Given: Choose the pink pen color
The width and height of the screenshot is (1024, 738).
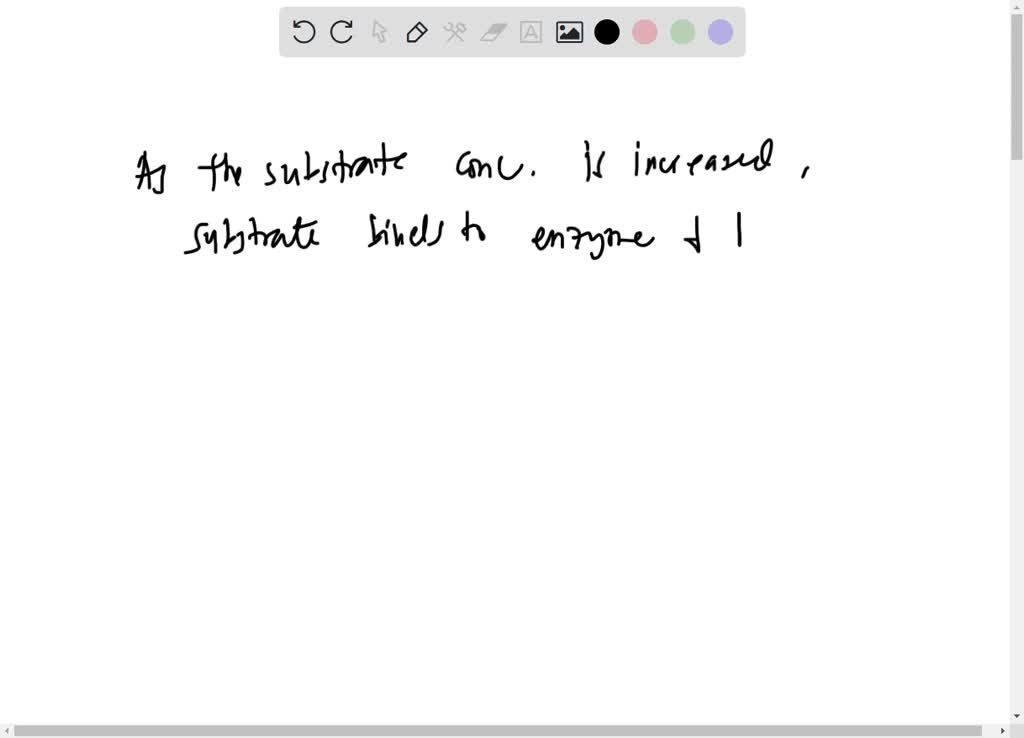Looking at the screenshot, I should 645,32.
